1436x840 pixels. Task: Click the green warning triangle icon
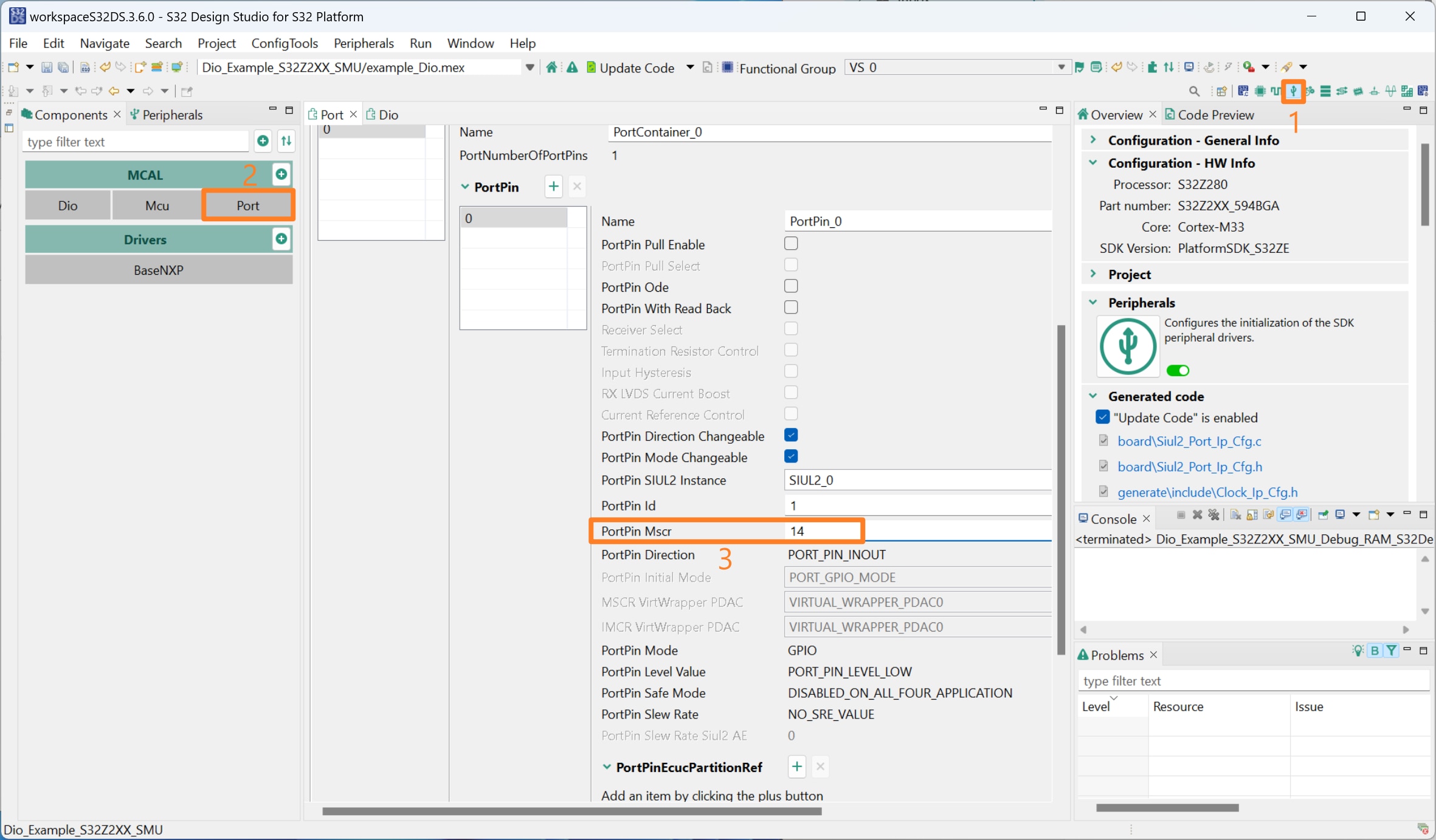[x=572, y=67]
